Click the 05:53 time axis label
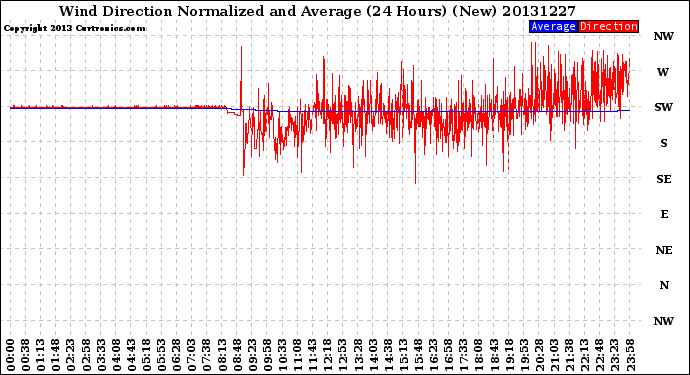The width and height of the screenshot is (690, 375). [161, 355]
